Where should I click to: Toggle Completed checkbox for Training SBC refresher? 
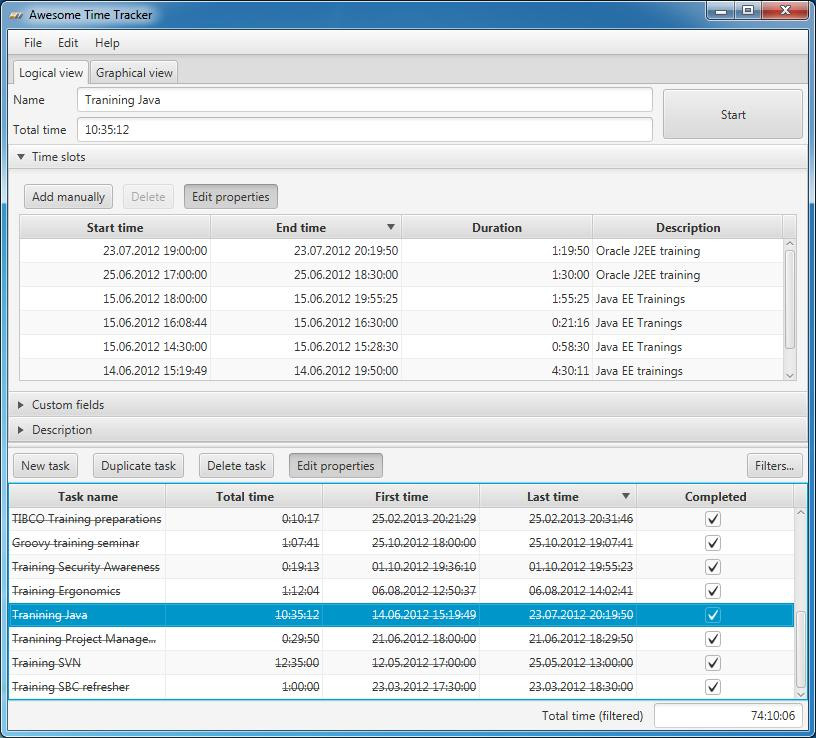coord(712,686)
